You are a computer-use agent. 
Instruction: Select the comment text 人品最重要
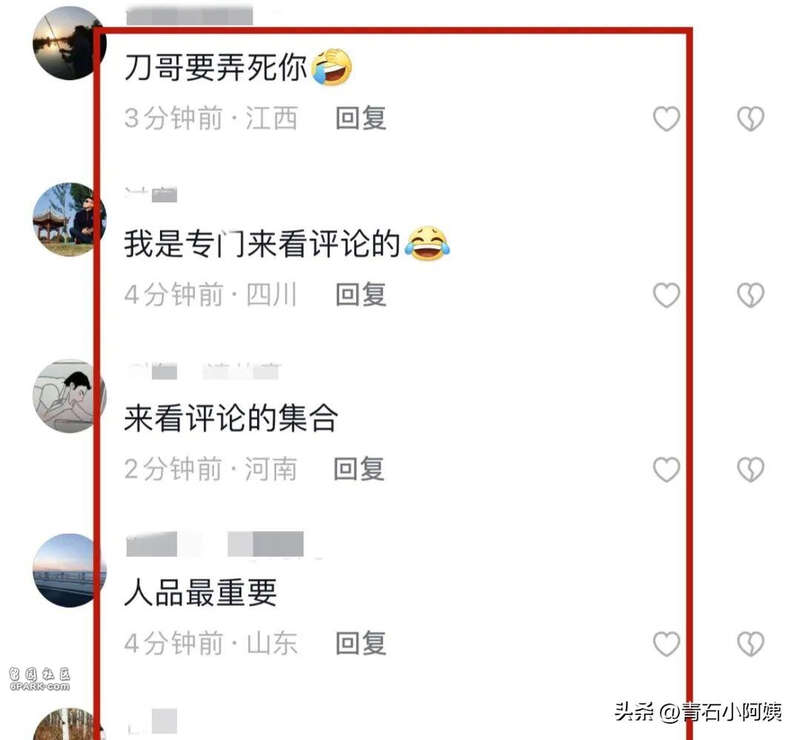point(201,593)
